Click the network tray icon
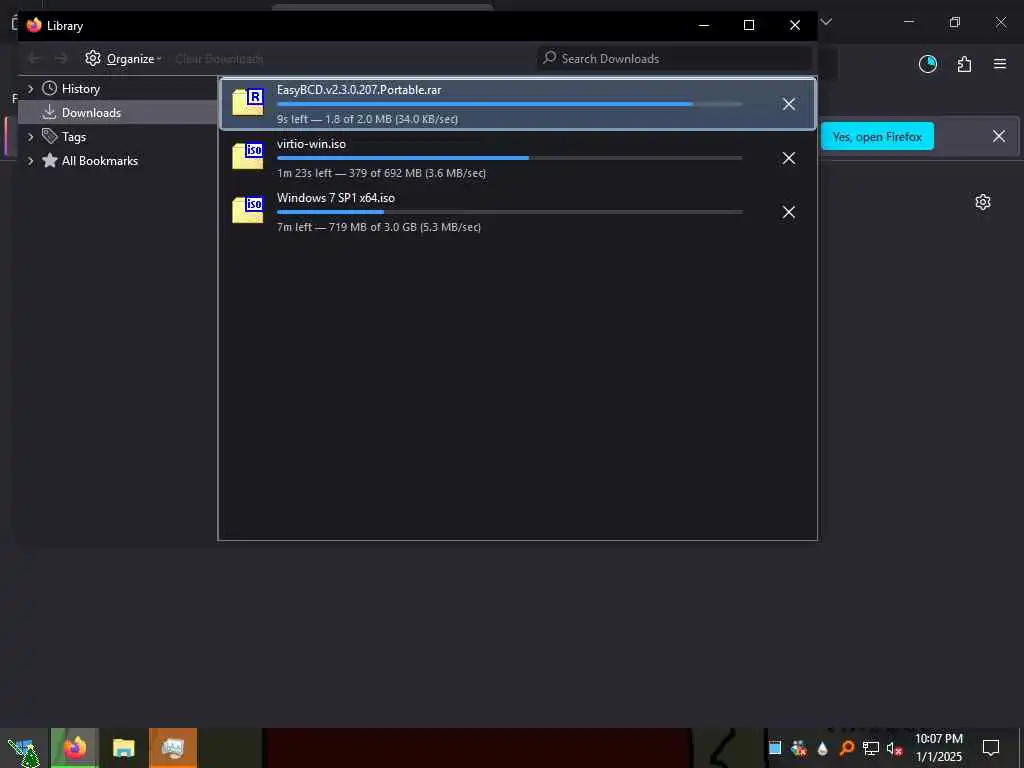This screenshot has height=768, width=1024. point(871,748)
